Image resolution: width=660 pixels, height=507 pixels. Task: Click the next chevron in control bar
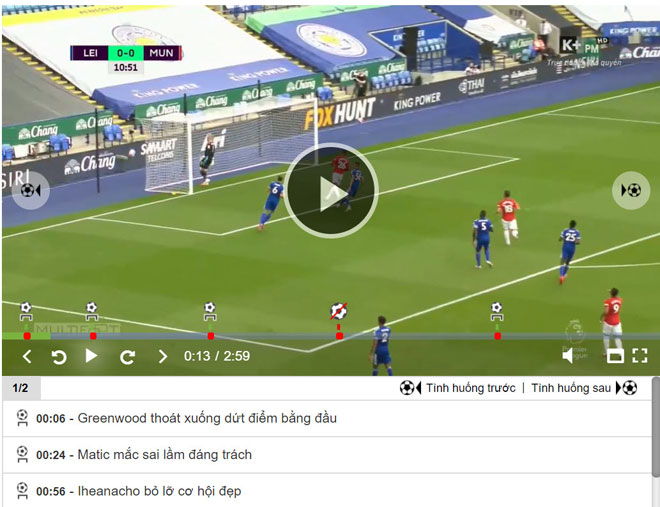pyautogui.click(x=162, y=356)
